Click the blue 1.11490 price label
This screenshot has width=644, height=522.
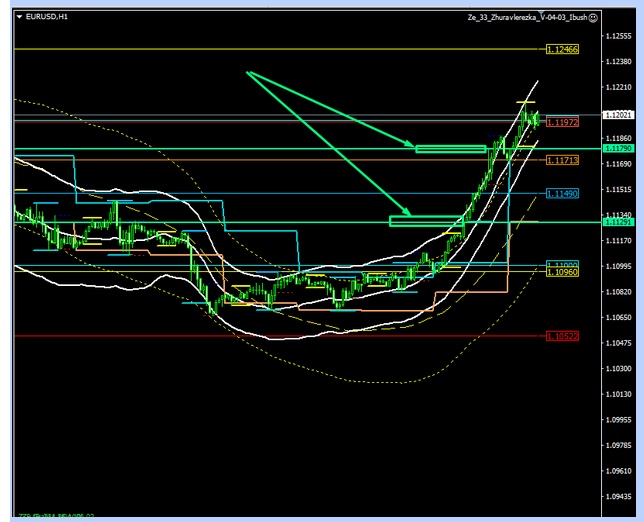(563, 193)
